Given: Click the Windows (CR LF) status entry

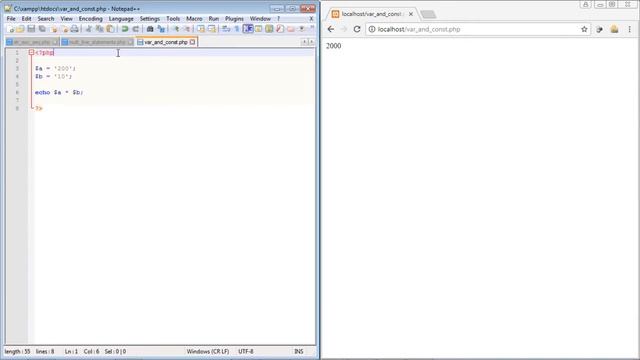Looking at the screenshot, I should [x=208, y=351].
